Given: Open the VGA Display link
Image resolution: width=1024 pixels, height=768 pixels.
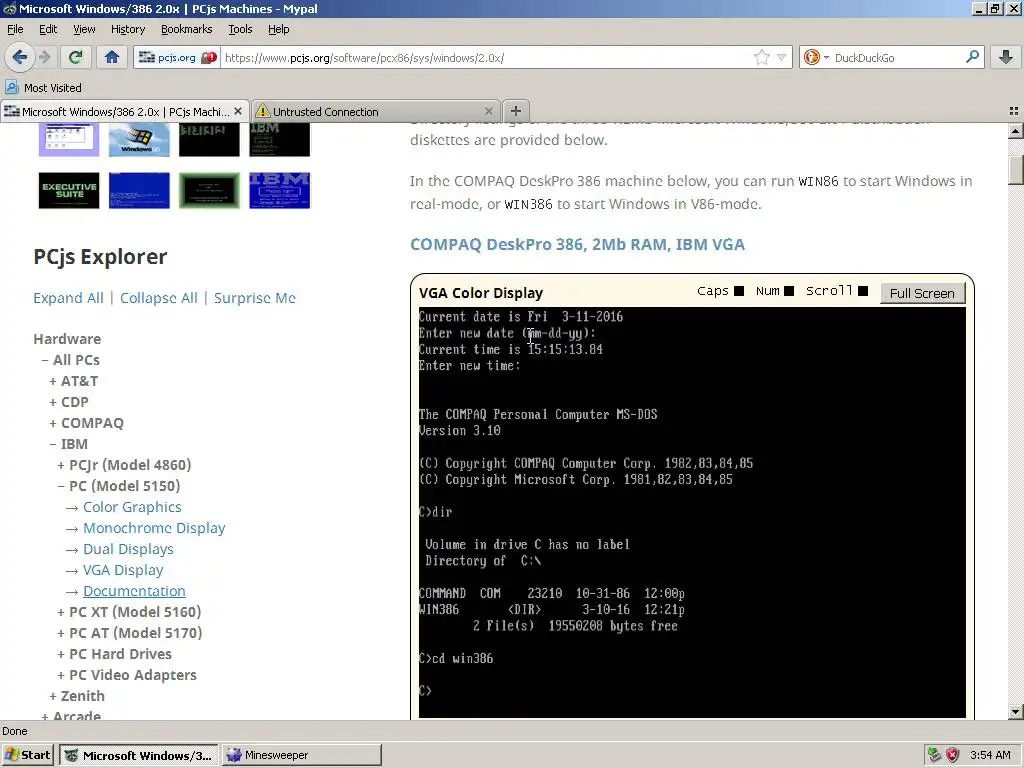Looking at the screenshot, I should 123,569.
